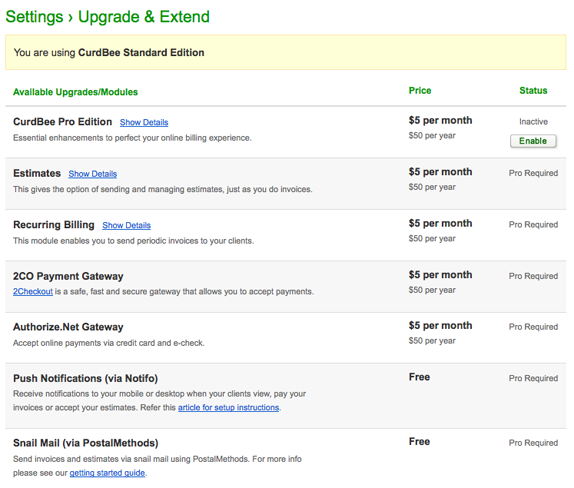Image resolution: width=574 pixels, height=488 pixels.
Task: Click the Essential enhancements description text
Action: [x=132, y=138]
